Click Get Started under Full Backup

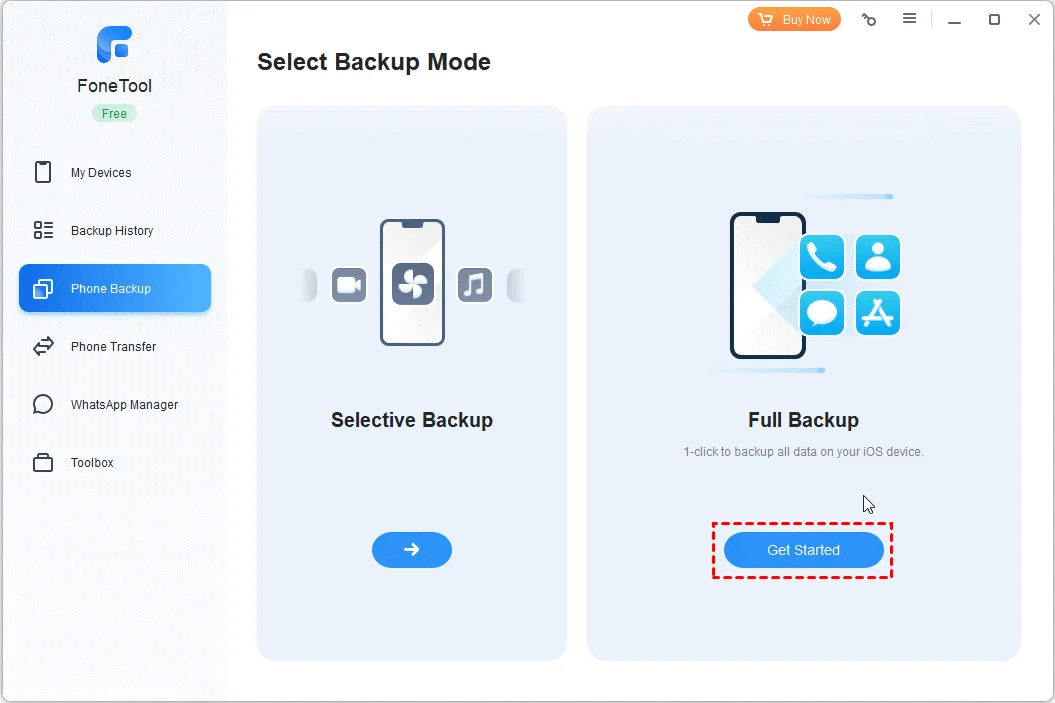(802, 550)
